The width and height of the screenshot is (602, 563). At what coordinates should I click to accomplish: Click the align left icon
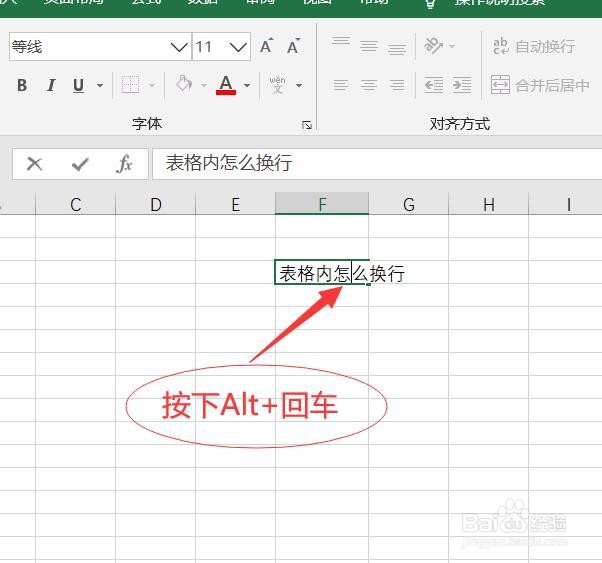pos(341,85)
